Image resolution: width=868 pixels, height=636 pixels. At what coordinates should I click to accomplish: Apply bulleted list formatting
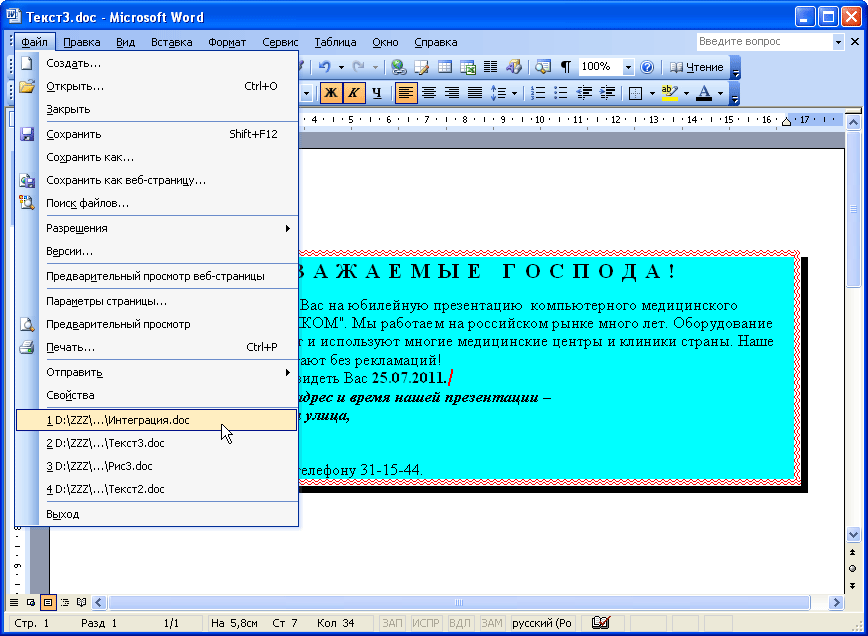[561, 93]
